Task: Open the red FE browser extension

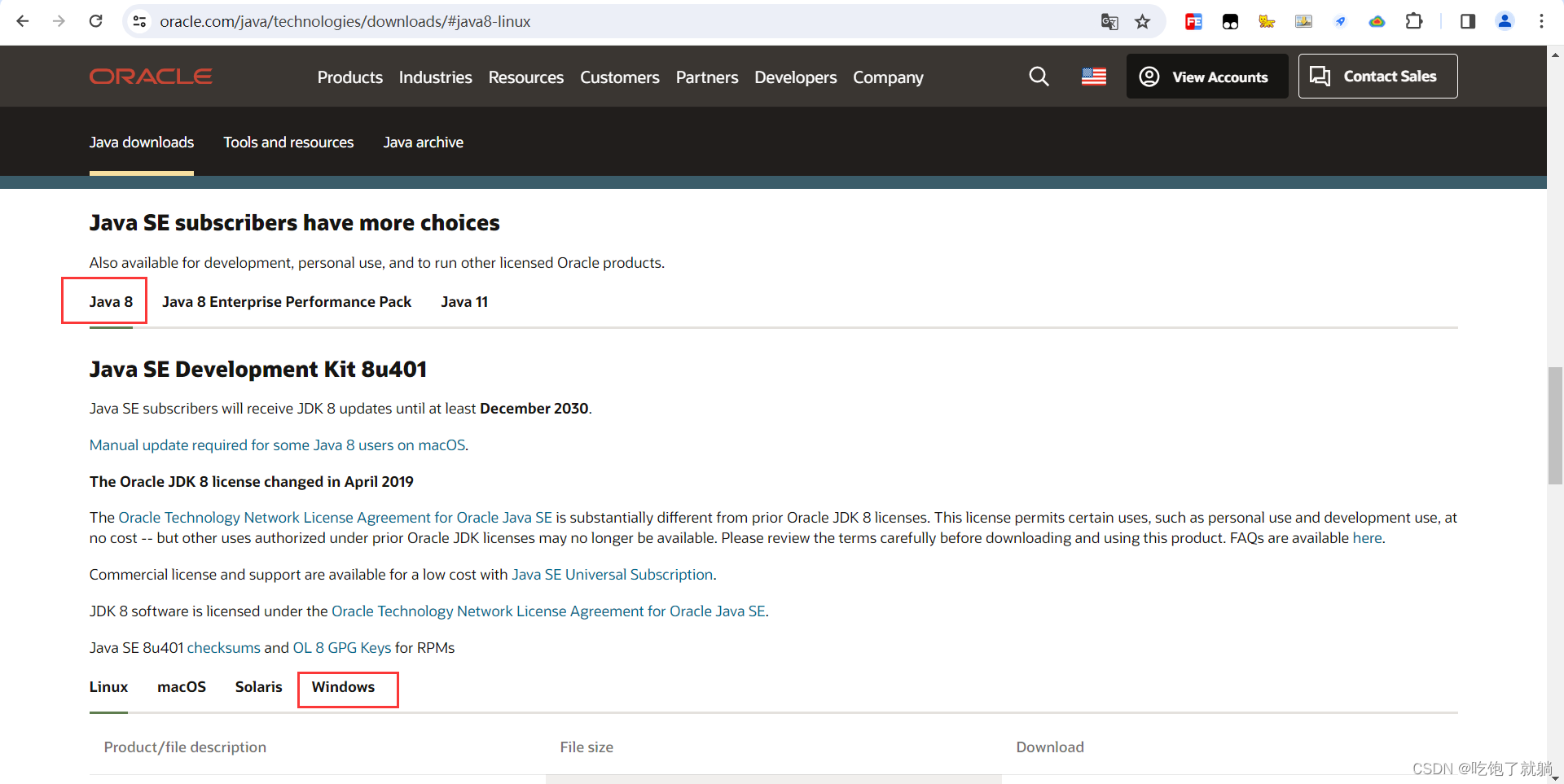Action: (x=1193, y=21)
